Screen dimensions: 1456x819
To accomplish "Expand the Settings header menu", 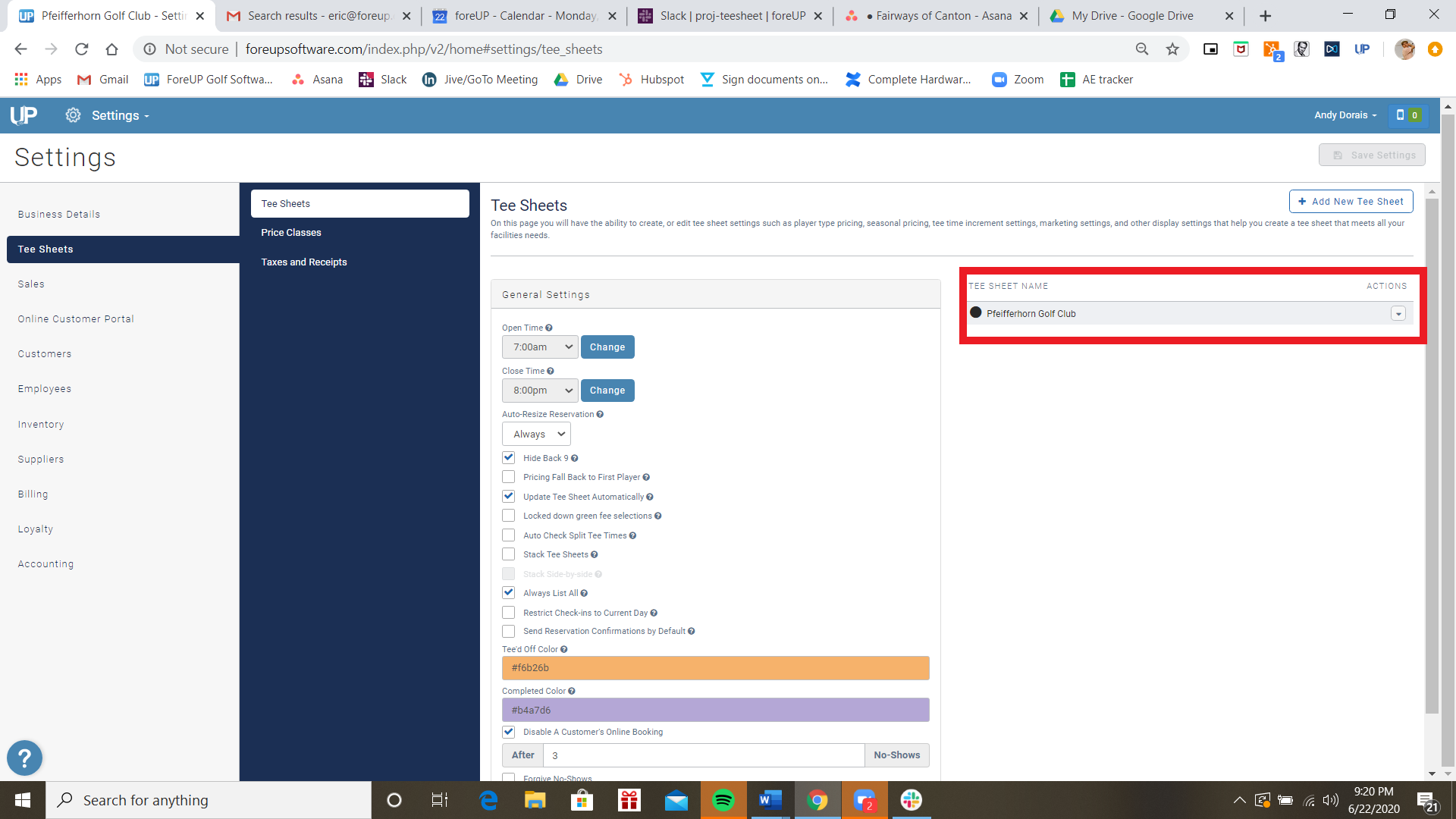I will [121, 116].
